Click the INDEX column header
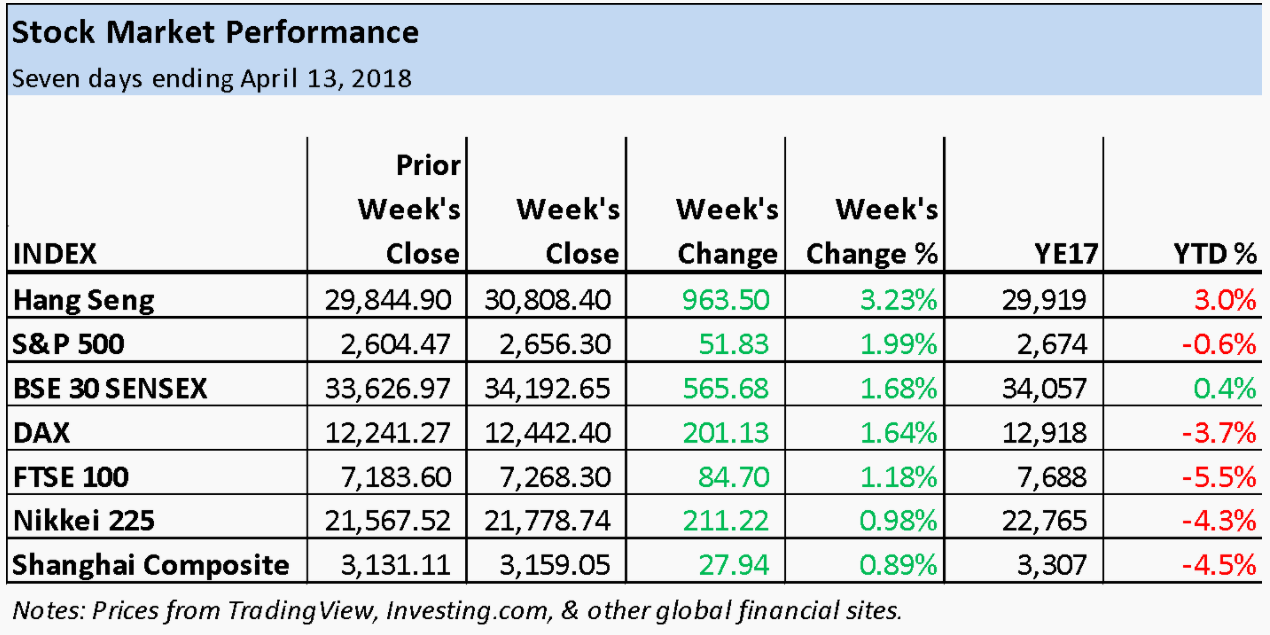 pos(54,254)
